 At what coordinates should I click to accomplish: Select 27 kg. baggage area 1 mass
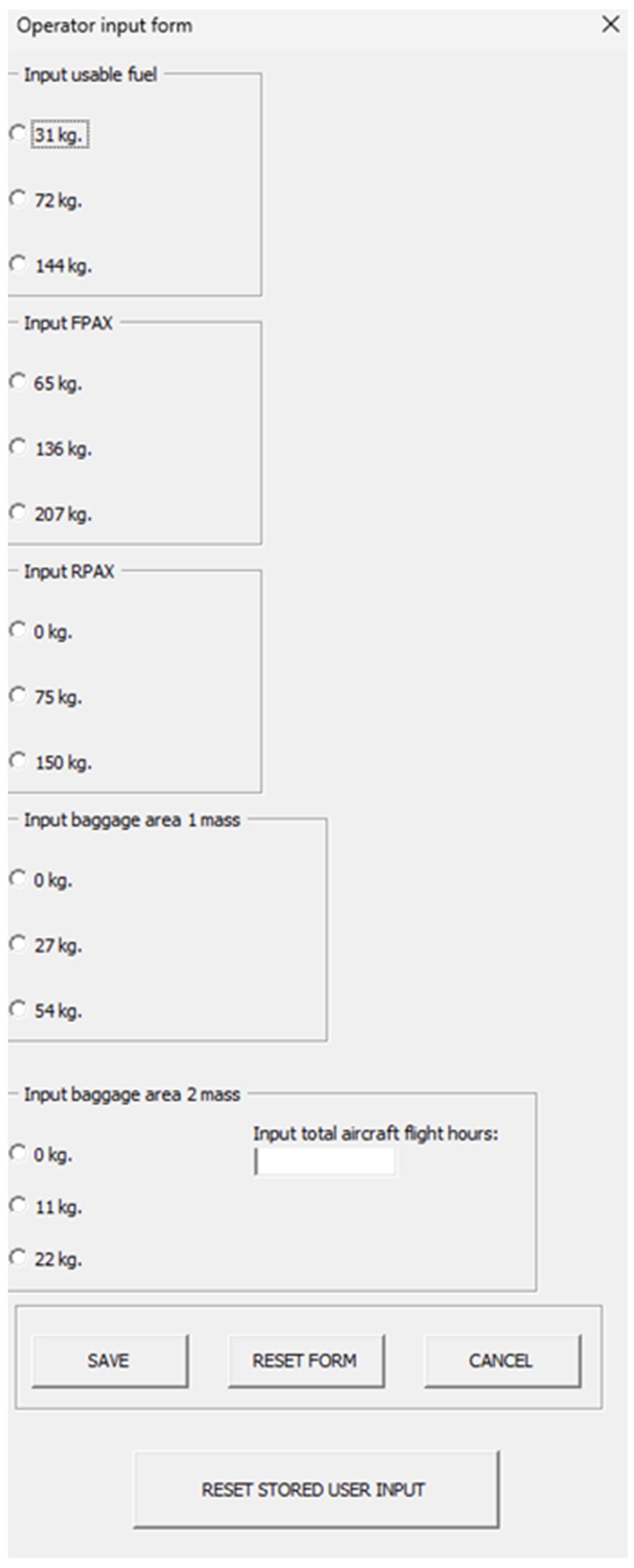[18, 943]
